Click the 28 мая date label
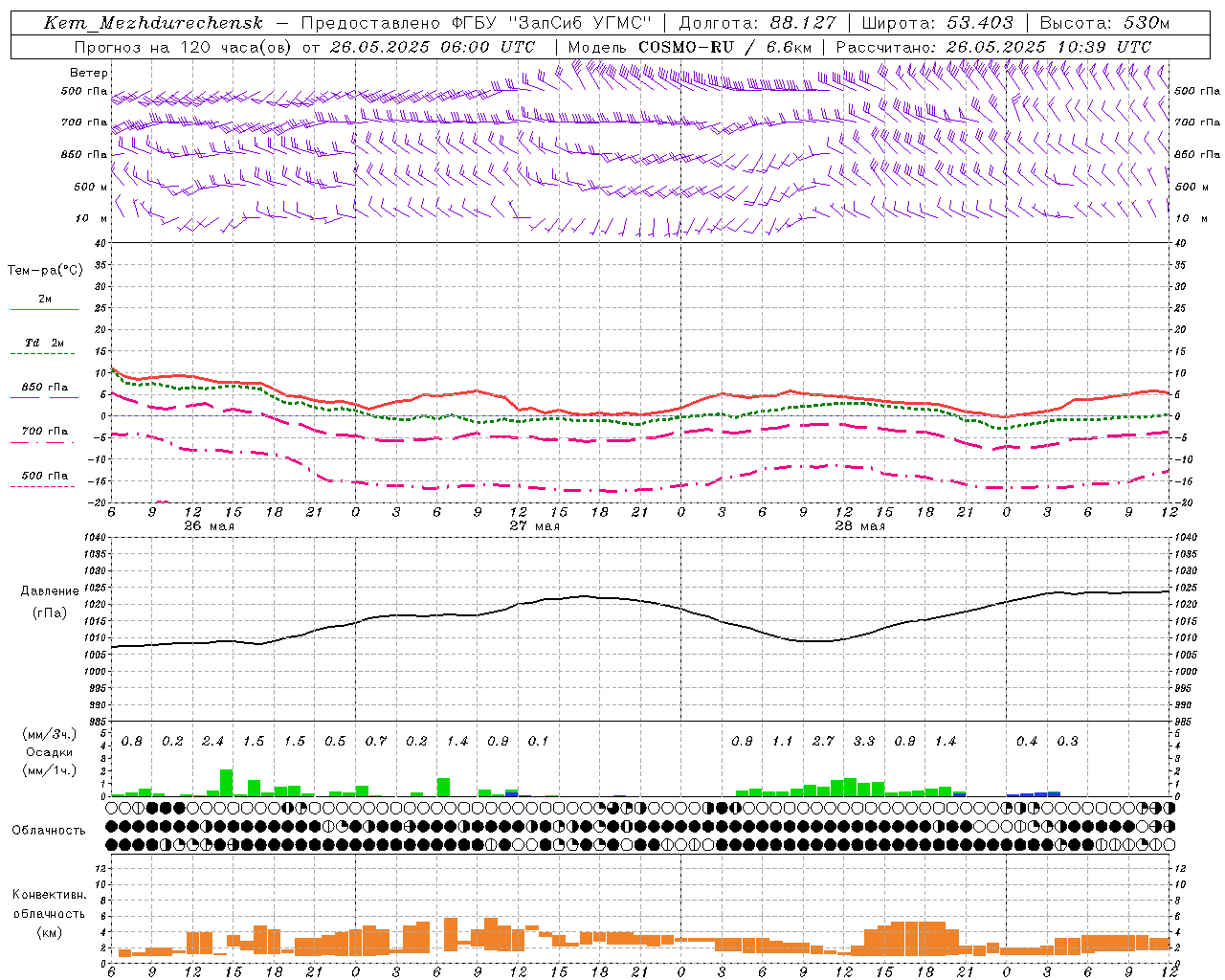Screen dimensions: 1225x980 [859, 526]
